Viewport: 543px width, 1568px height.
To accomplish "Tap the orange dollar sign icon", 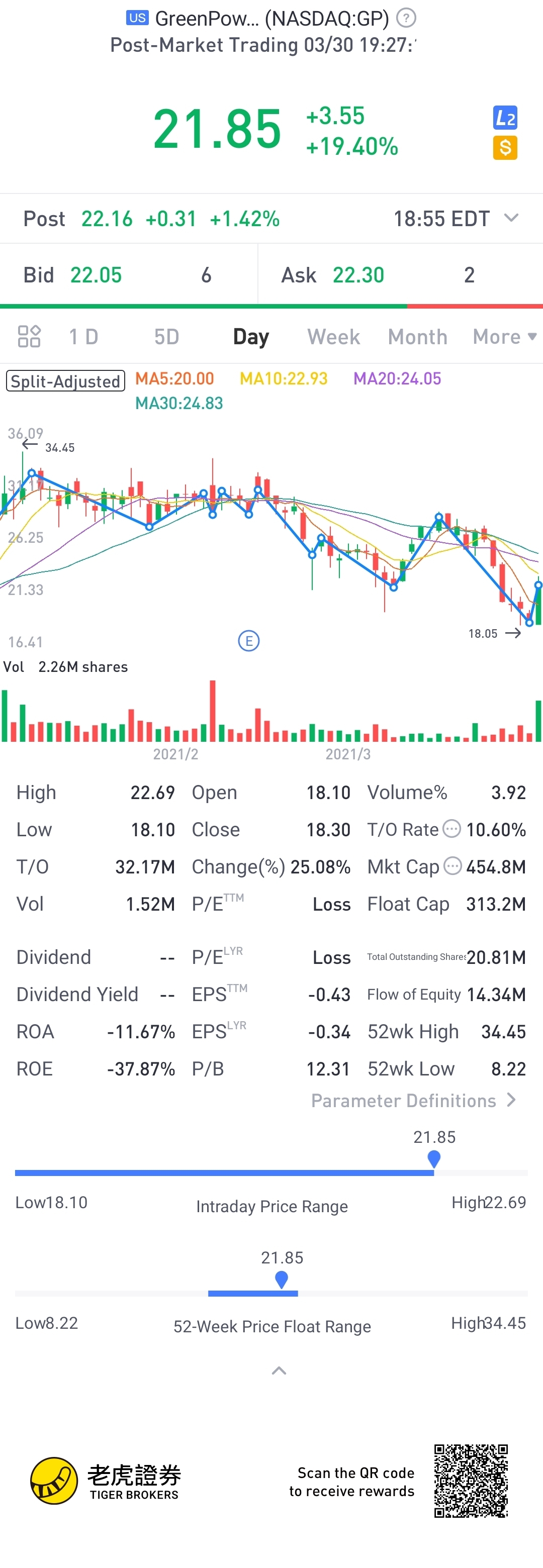I will tap(505, 148).
